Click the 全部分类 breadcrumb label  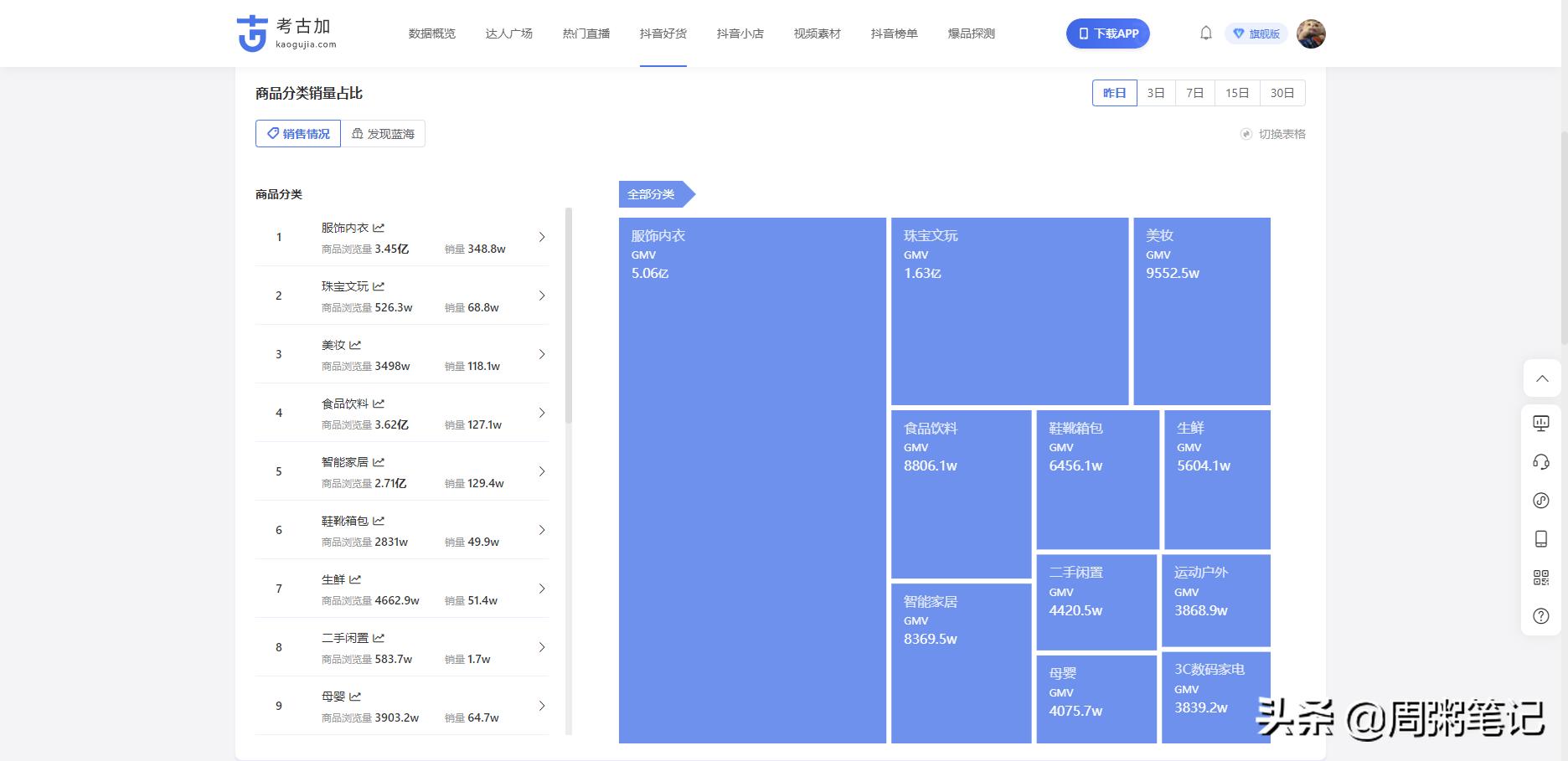coord(652,194)
